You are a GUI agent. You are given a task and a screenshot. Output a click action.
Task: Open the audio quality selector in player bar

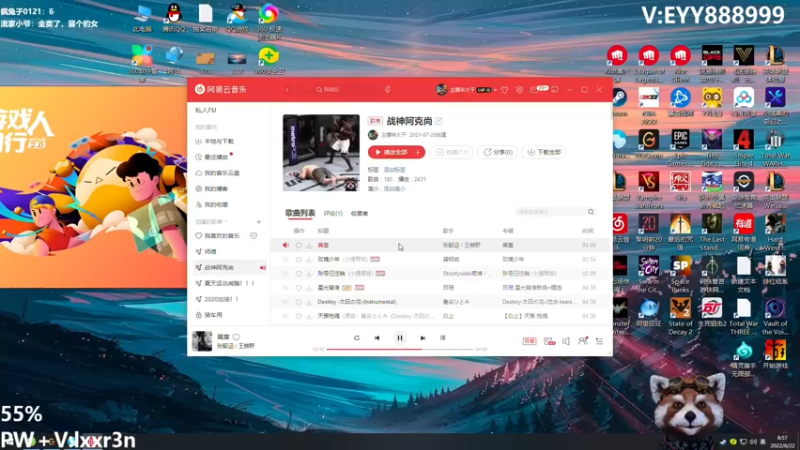coord(529,341)
